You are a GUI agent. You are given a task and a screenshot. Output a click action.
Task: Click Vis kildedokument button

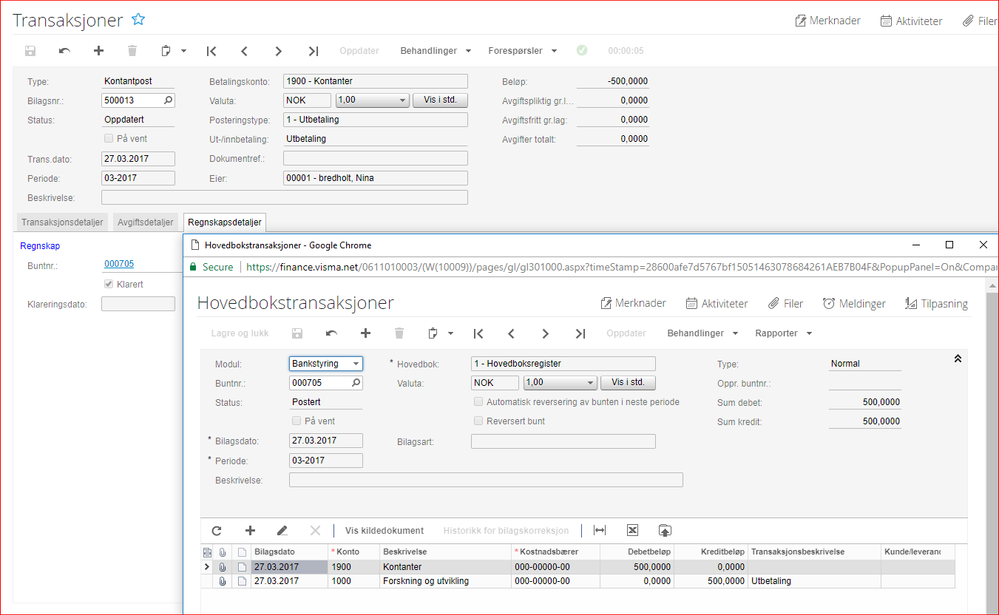coord(384,530)
